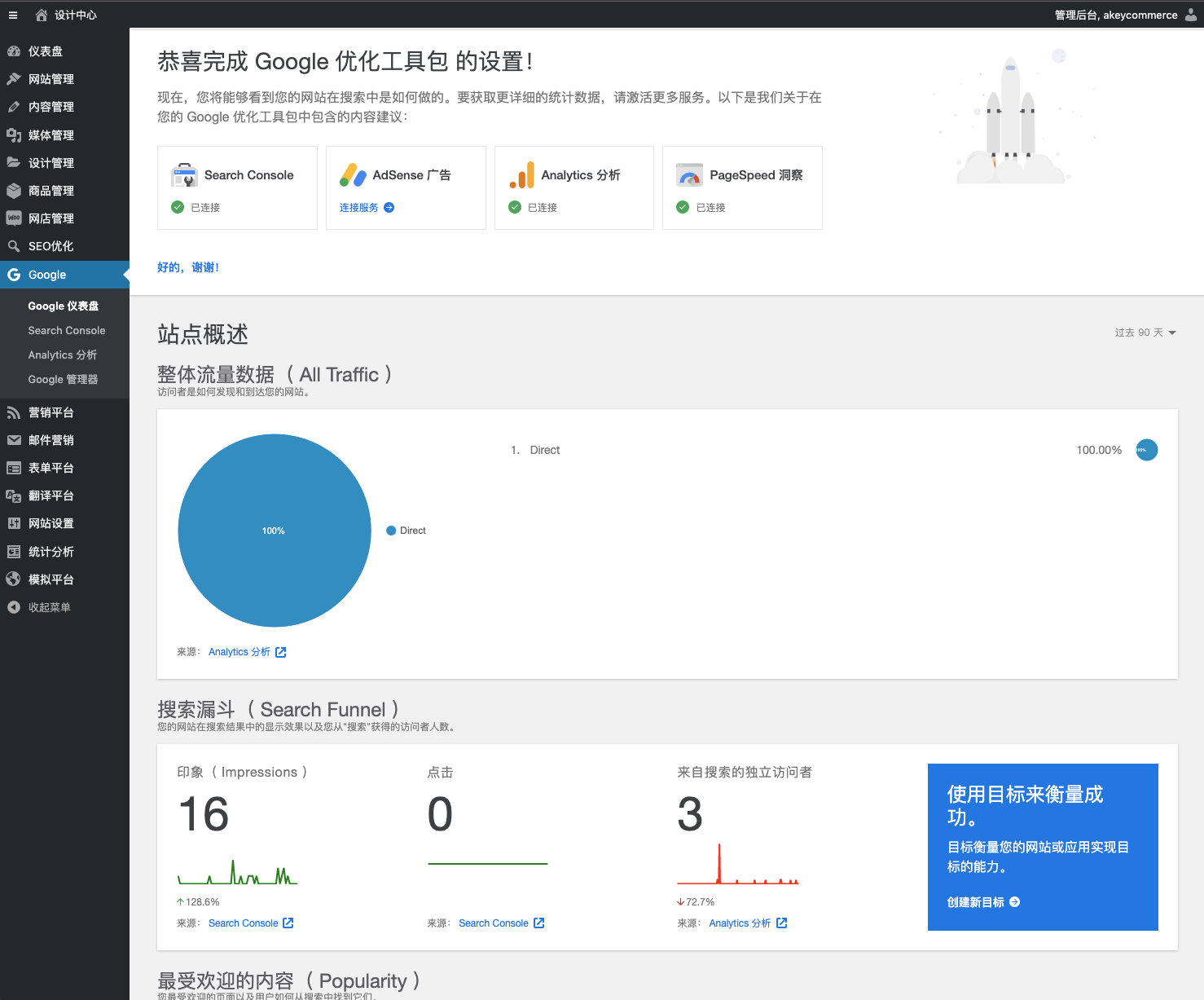1204x1000 pixels.
Task: Click the 128.6% increase indicator
Action: [198, 902]
